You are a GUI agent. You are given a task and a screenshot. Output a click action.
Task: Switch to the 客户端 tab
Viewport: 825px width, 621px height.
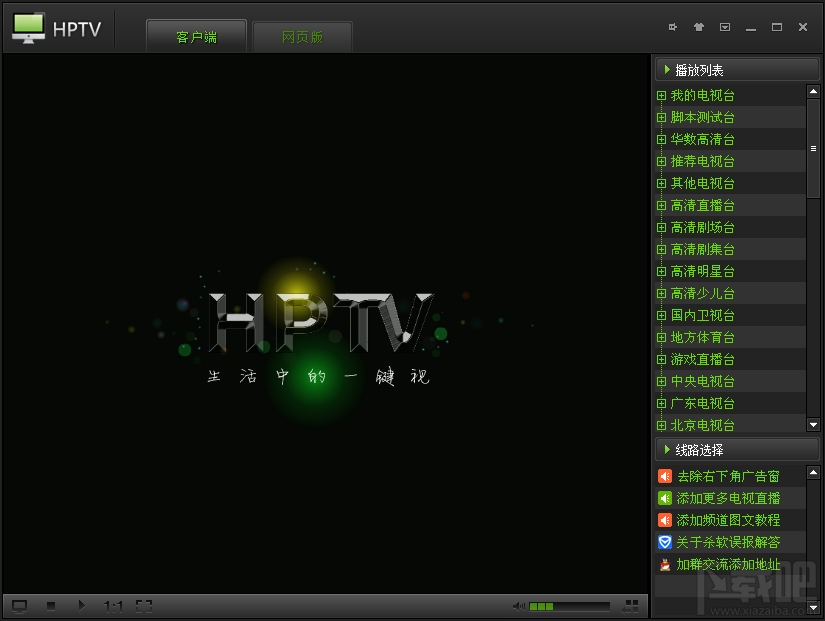(x=196, y=37)
